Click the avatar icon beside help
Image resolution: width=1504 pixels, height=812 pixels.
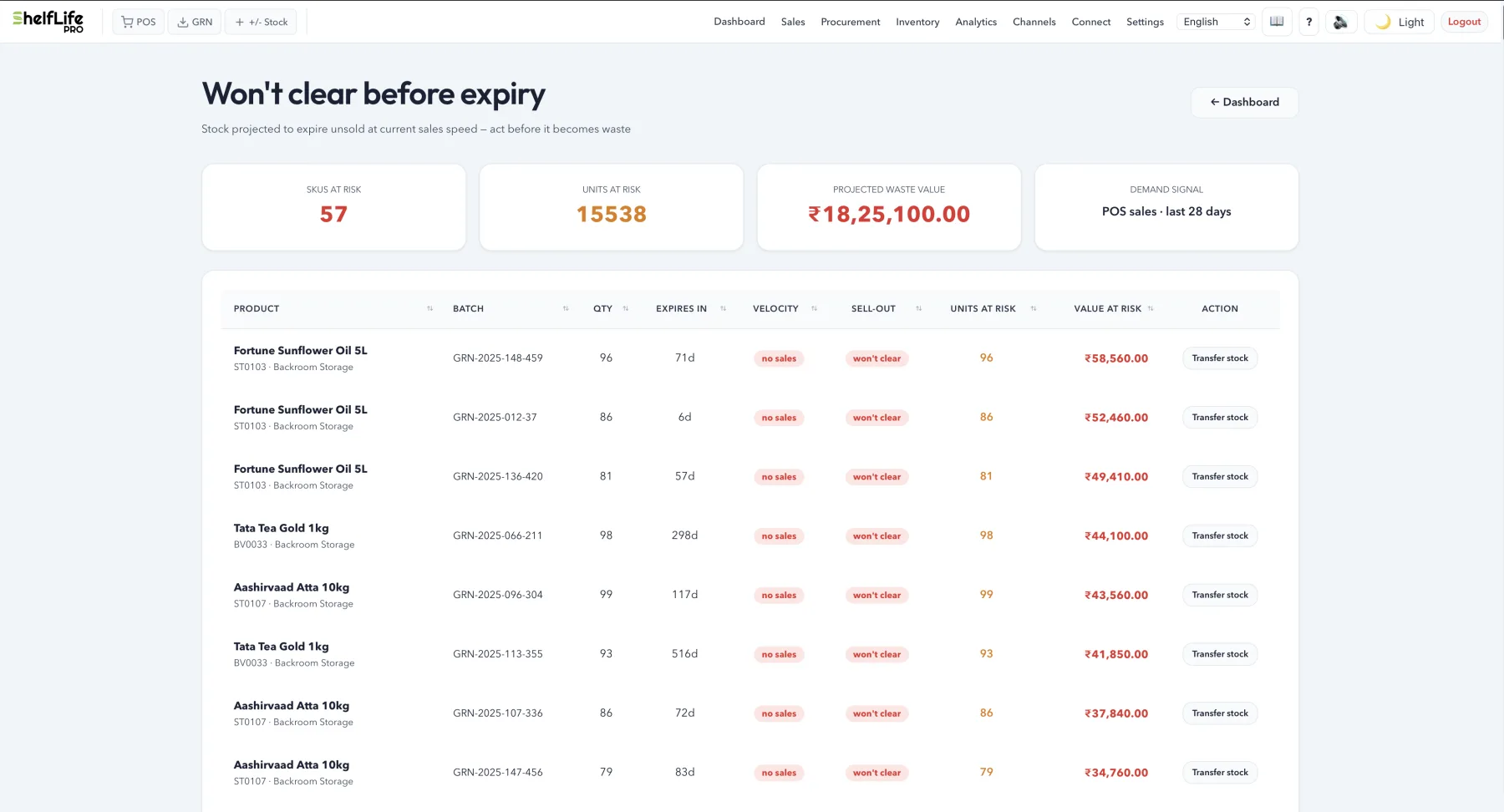(x=1341, y=22)
